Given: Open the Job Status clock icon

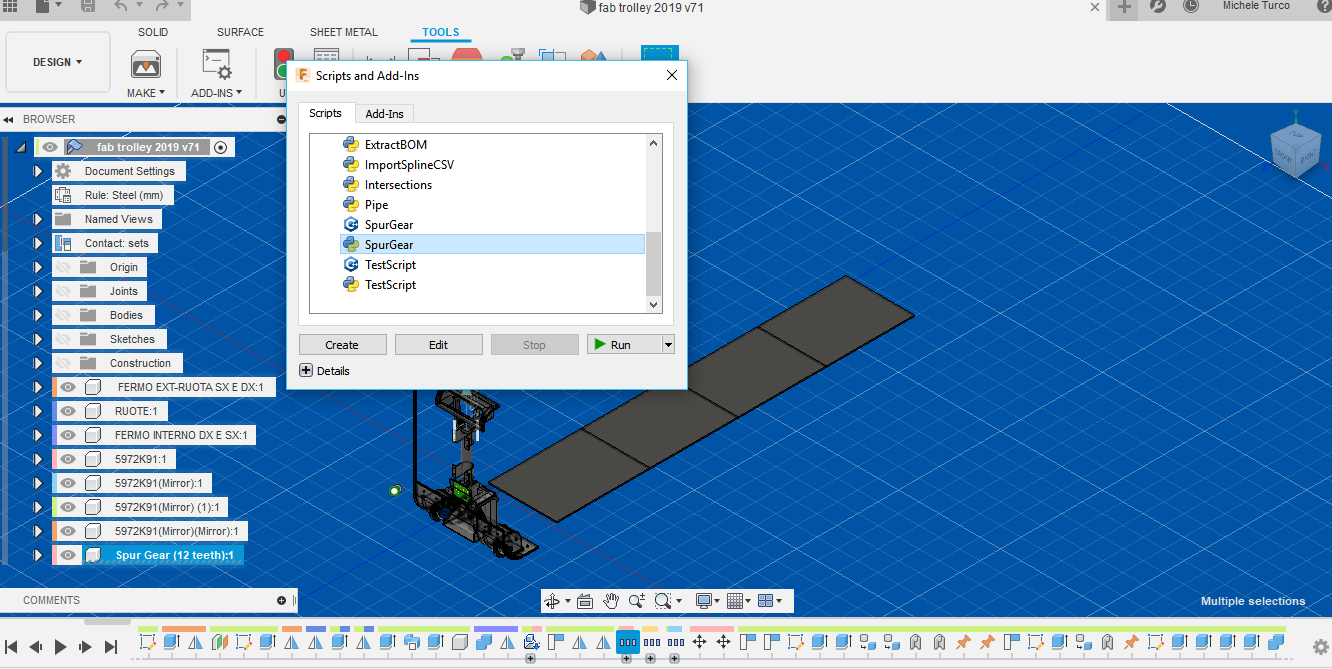Looking at the screenshot, I should (1191, 6).
